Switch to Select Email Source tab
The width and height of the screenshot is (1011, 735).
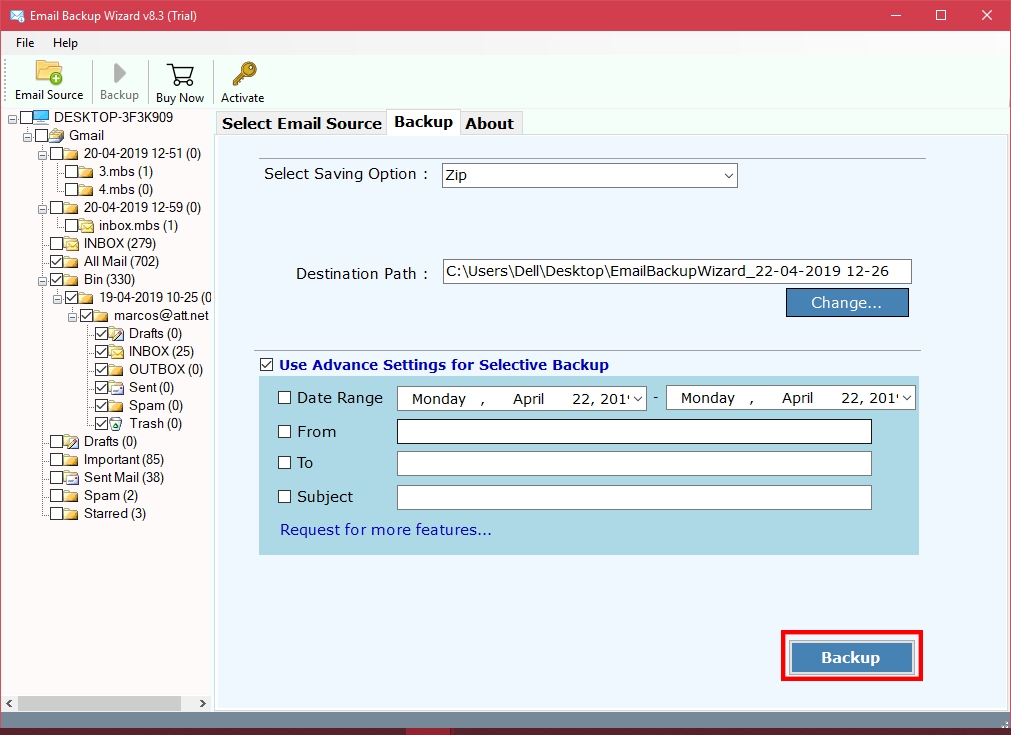click(x=302, y=123)
